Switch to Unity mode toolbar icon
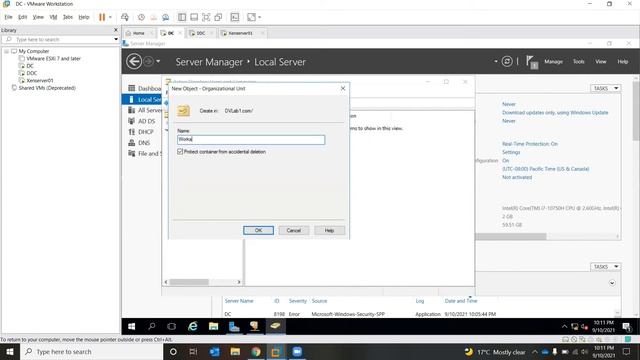The height and width of the screenshot is (360, 640). tap(218, 17)
